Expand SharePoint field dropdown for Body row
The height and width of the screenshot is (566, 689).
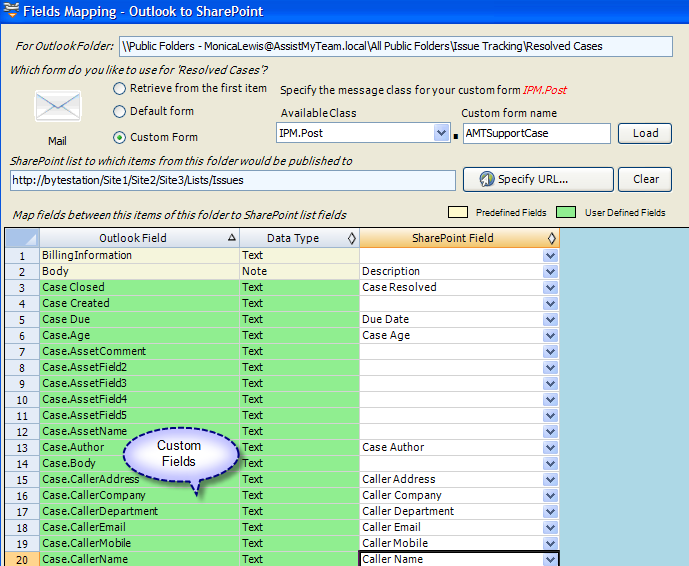click(550, 271)
